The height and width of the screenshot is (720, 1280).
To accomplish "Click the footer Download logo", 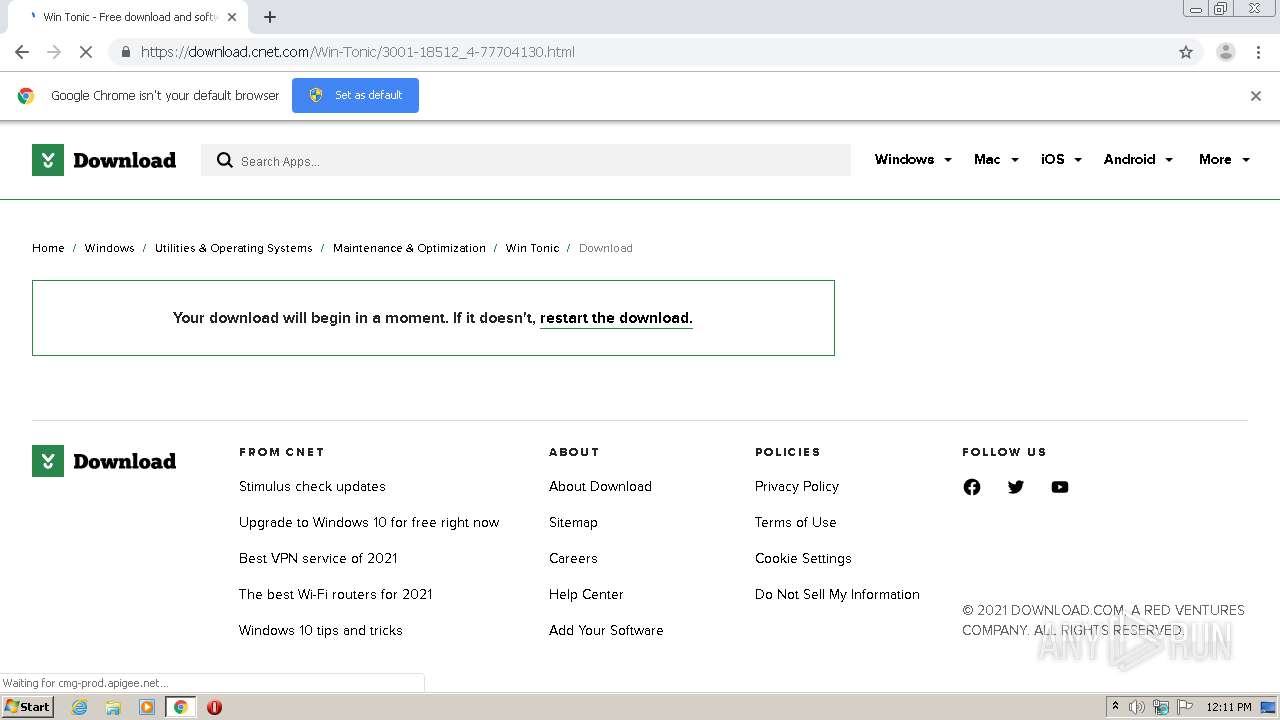I will [x=104, y=461].
